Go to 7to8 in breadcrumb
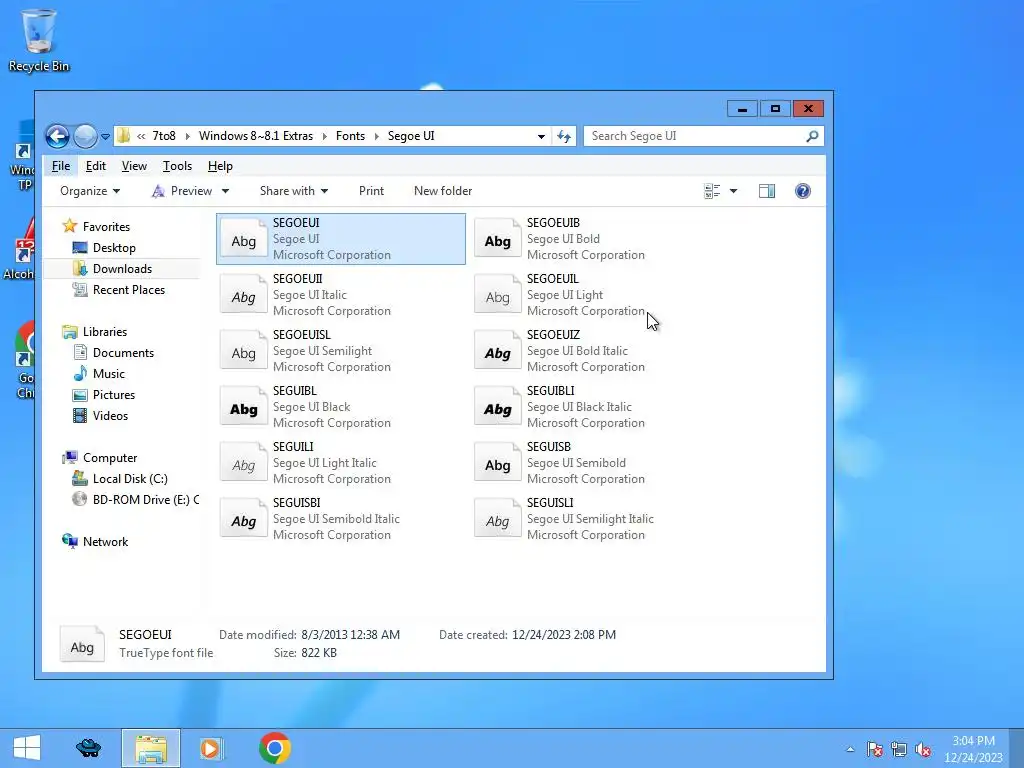 click(x=164, y=136)
